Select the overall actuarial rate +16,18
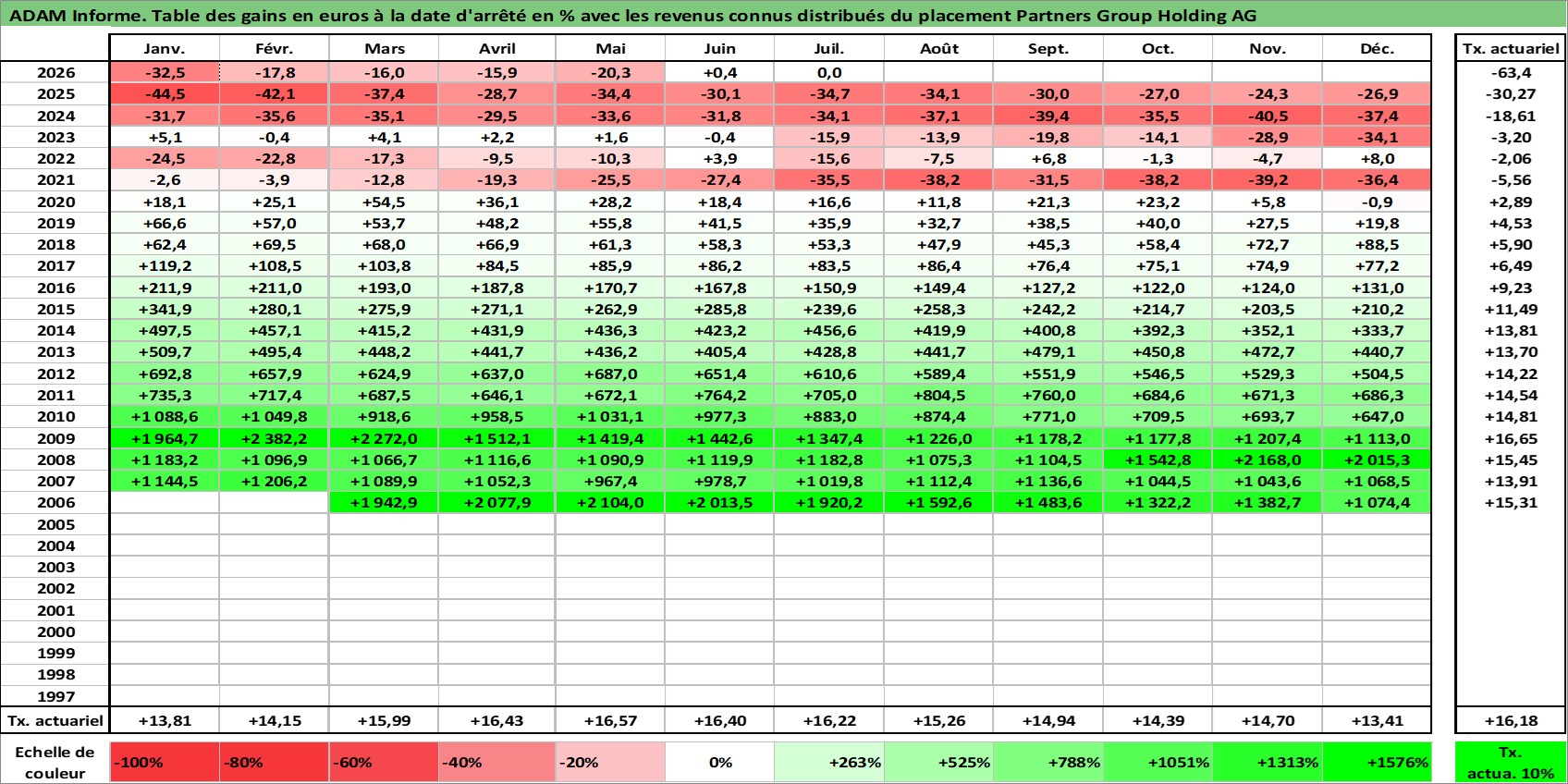This screenshot has height=784, width=1568. point(1511,720)
